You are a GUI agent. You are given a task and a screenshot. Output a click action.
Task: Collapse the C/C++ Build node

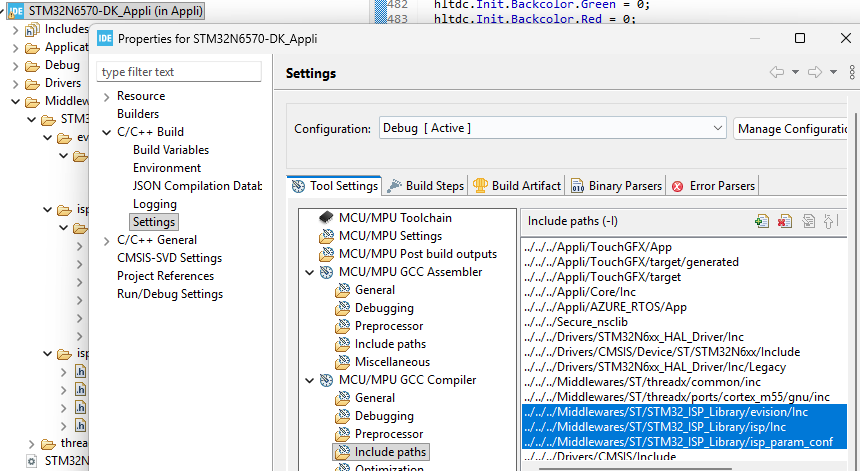pyautogui.click(x=106, y=132)
